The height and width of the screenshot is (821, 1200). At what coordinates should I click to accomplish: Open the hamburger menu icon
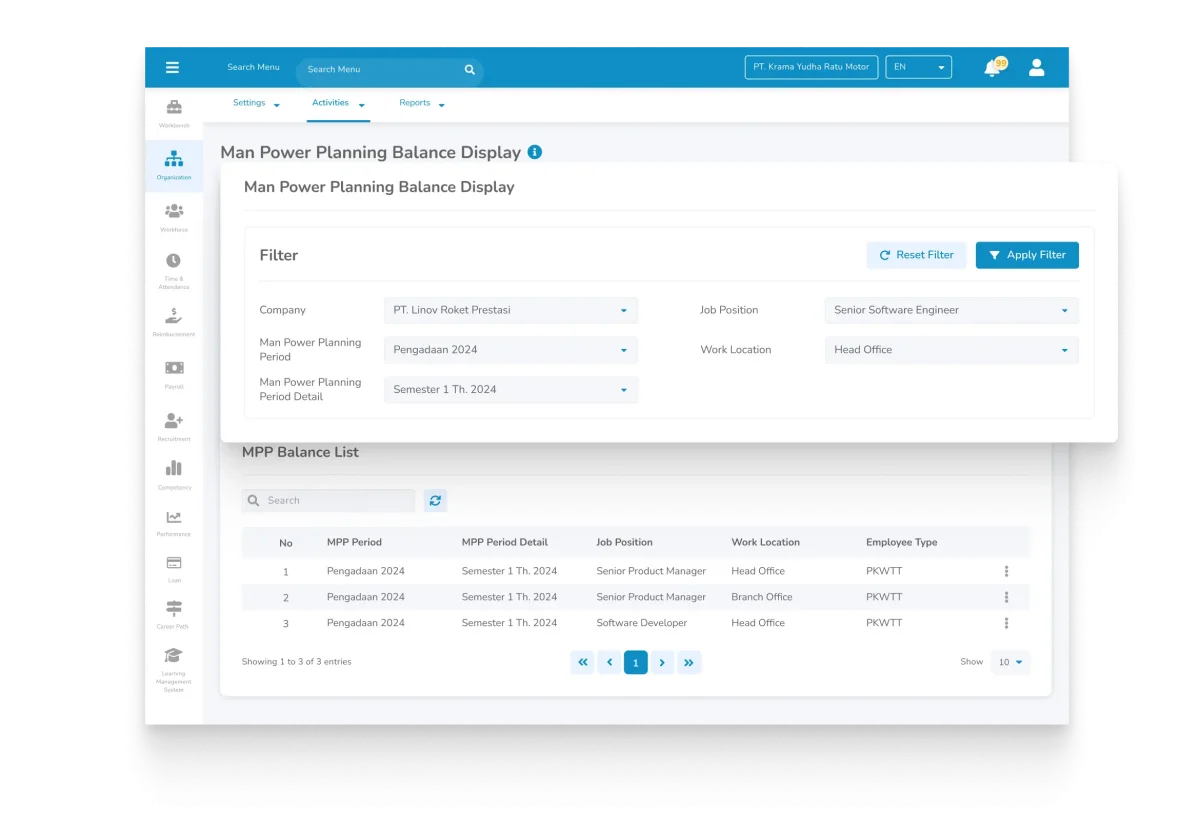[x=172, y=68]
